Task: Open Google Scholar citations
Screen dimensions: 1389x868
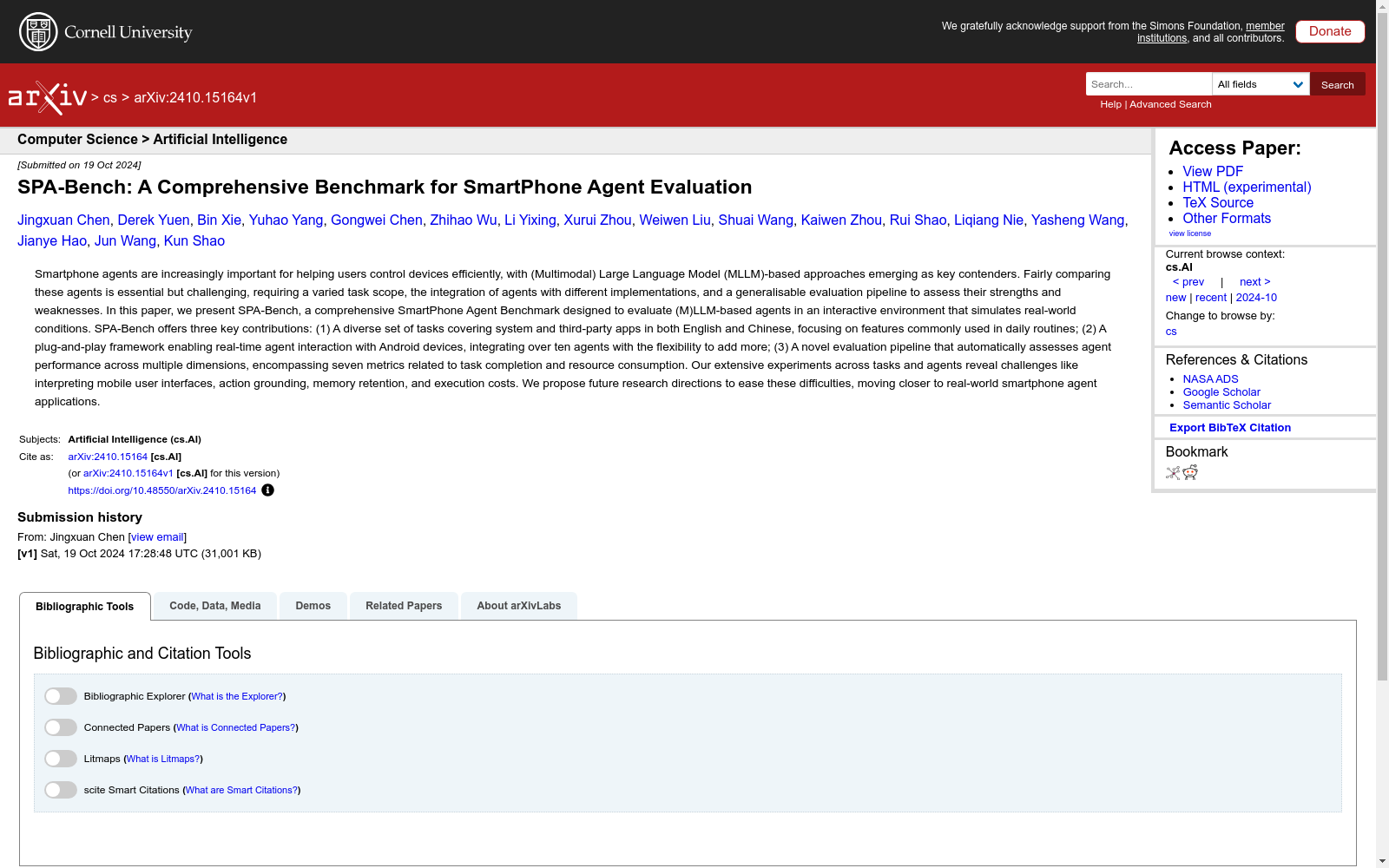Action: [x=1221, y=392]
